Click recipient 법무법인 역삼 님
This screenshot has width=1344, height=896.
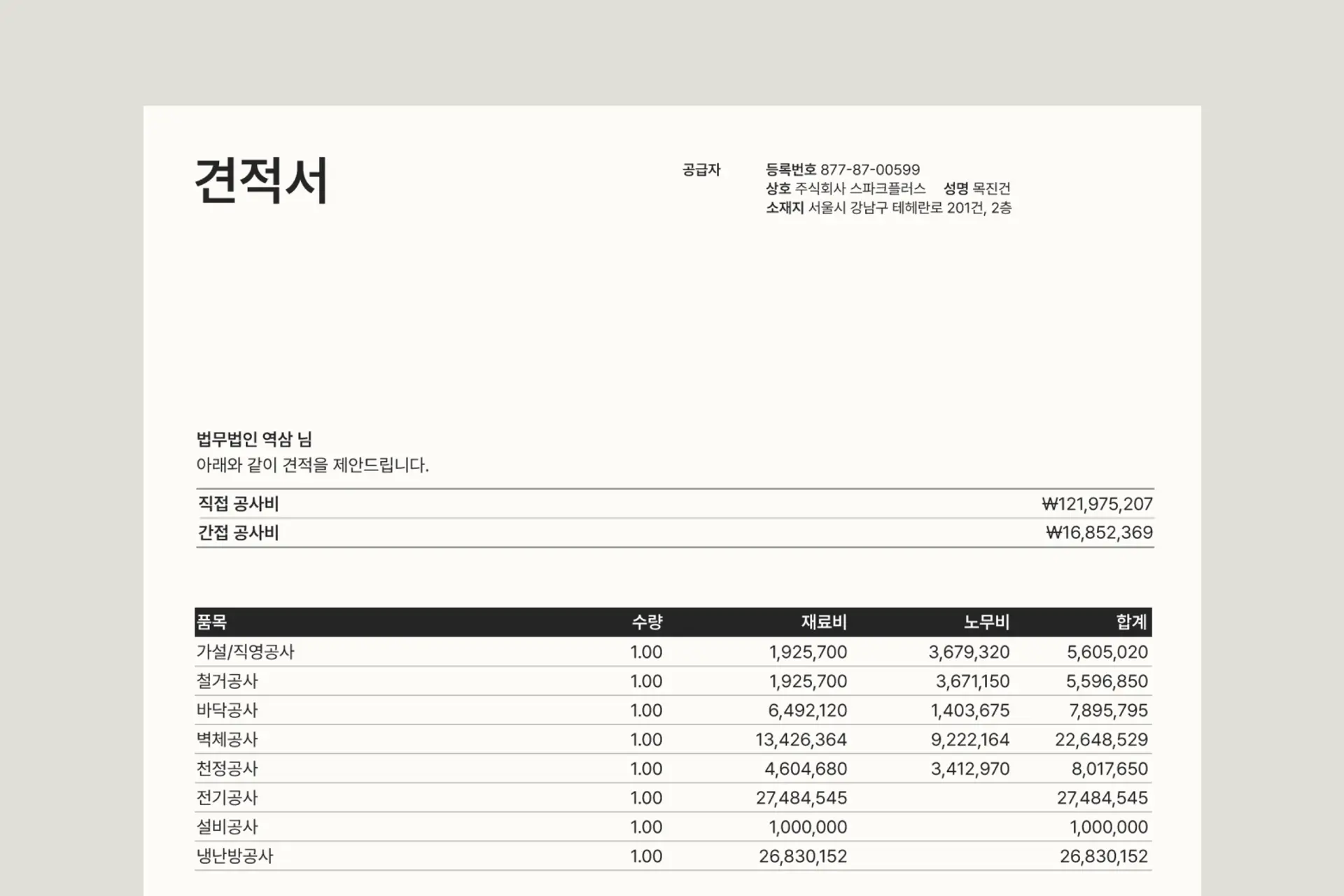tap(254, 440)
